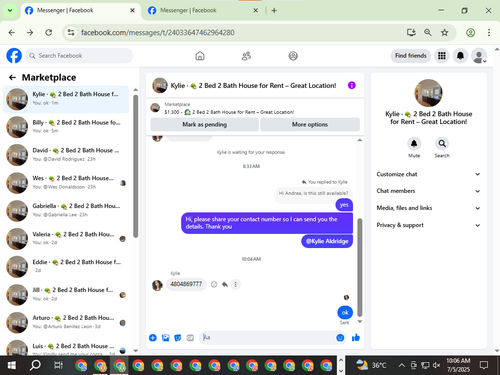Image resolution: width=500 pixels, height=375 pixels.
Task: Open Kylie conversation in the list
Action: pos(66,99)
